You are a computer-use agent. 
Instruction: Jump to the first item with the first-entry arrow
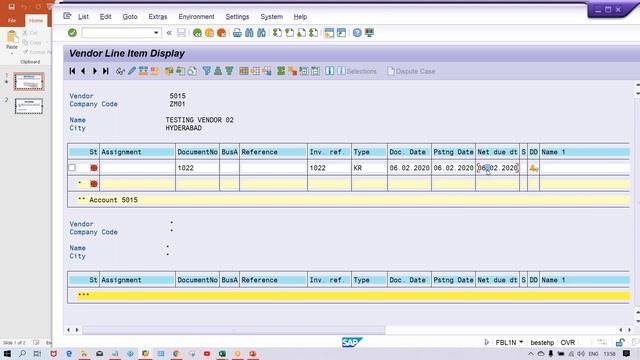click(x=72, y=71)
